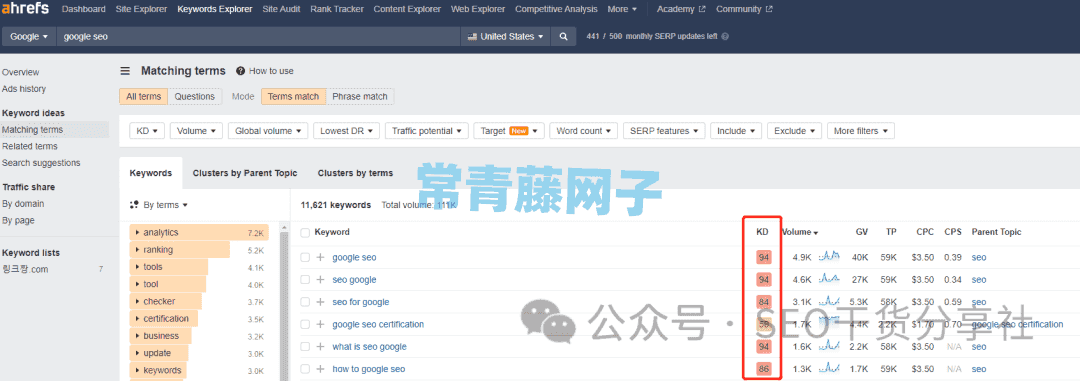Click the Ahrefs logo
This screenshot has height=381, width=1080.
[25, 9]
